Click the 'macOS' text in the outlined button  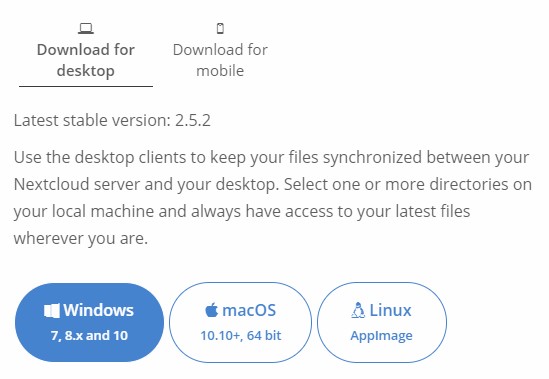249,311
